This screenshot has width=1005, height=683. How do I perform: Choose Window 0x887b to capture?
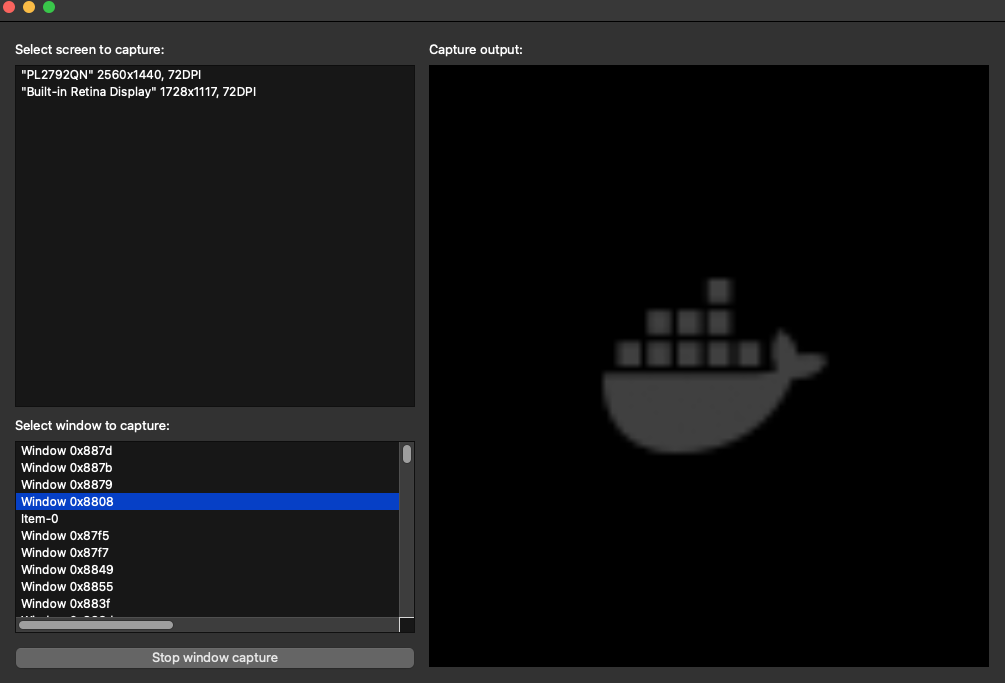[207, 468]
